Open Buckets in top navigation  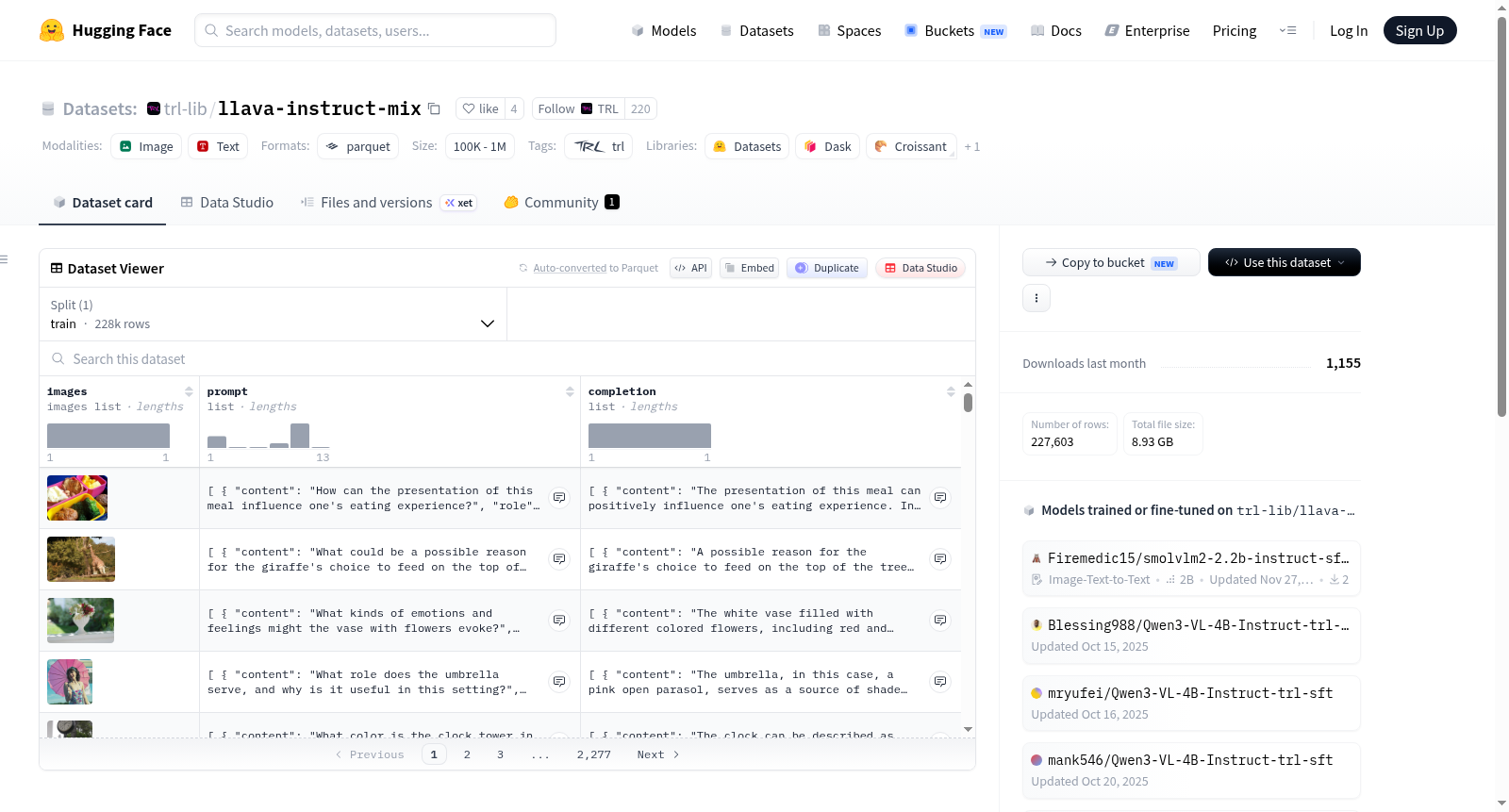click(955, 30)
